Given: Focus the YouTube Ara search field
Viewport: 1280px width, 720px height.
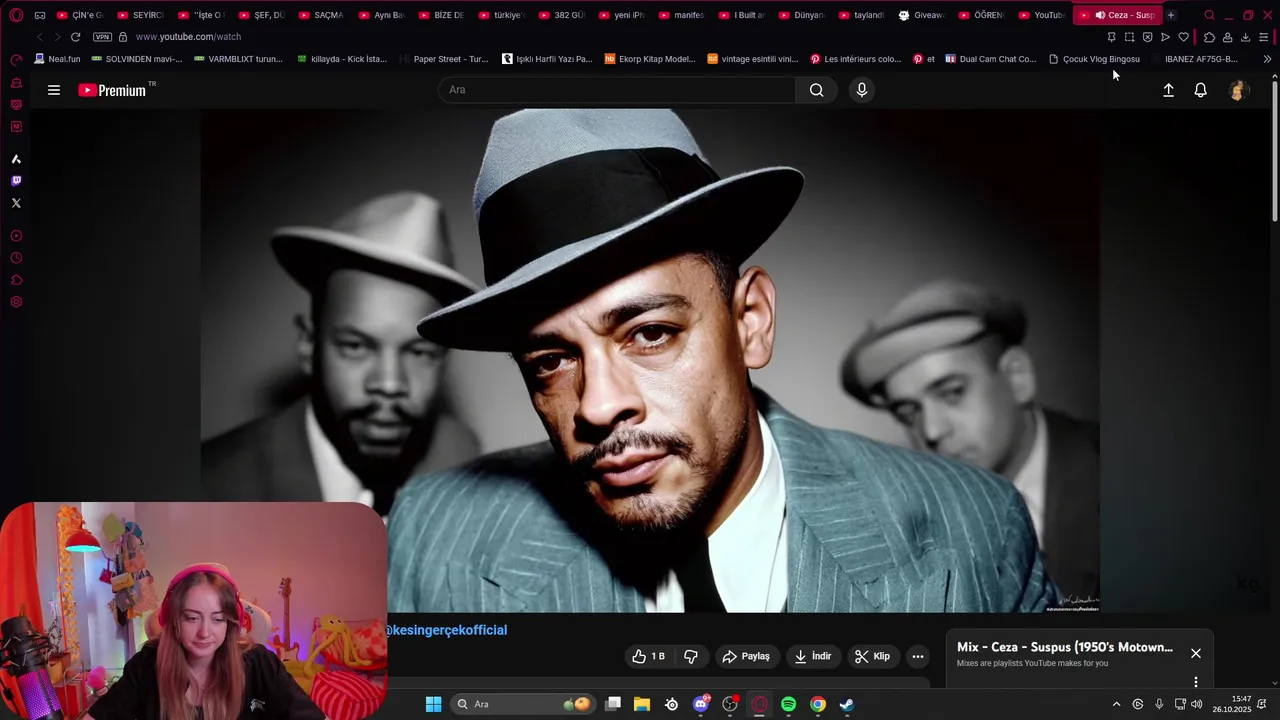Looking at the screenshot, I should coord(617,90).
